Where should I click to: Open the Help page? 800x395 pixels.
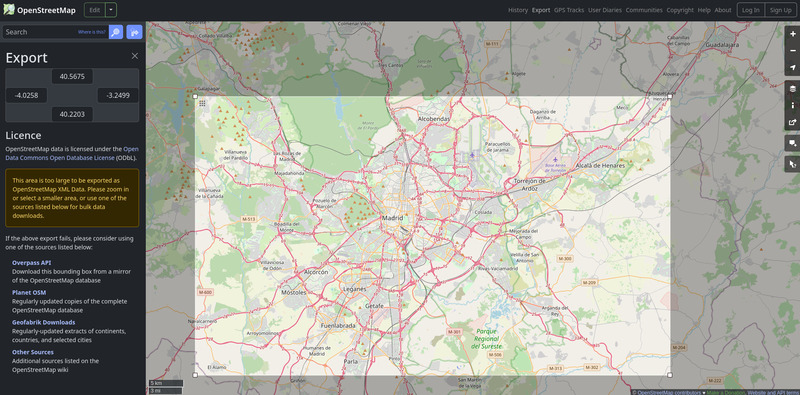pyautogui.click(x=704, y=10)
